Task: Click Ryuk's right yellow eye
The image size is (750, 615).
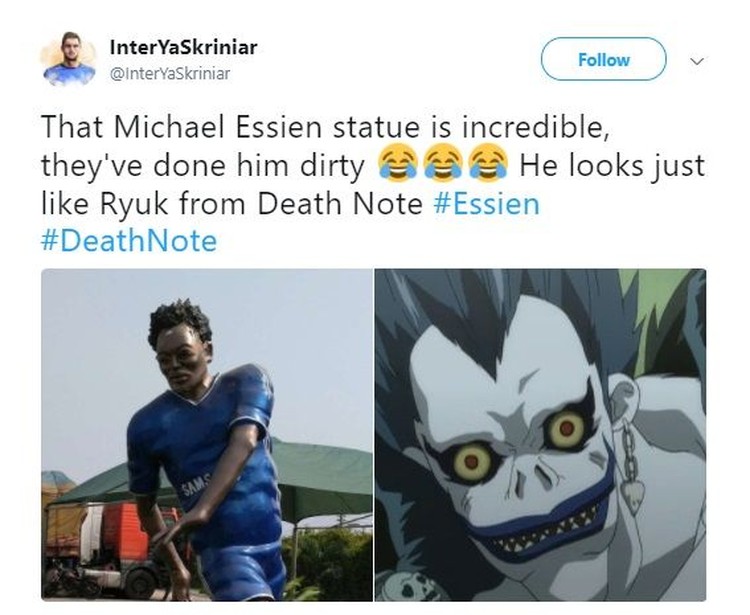Action: pyautogui.click(x=567, y=429)
